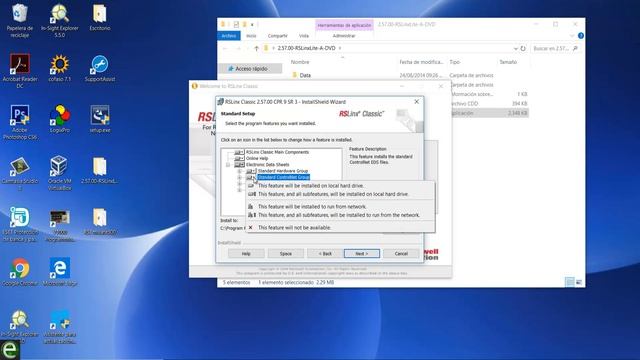Open Camtasia Studio desktop shortcut
Image resolution: width=640 pixels, height=360 pixels.
coord(20,173)
